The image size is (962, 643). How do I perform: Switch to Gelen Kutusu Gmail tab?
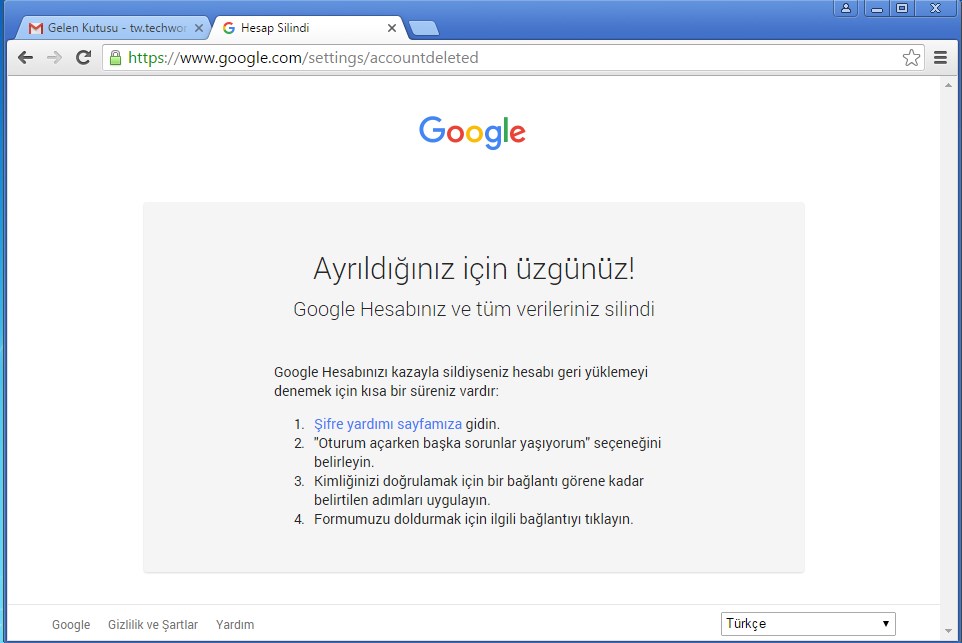coord(110,28)
